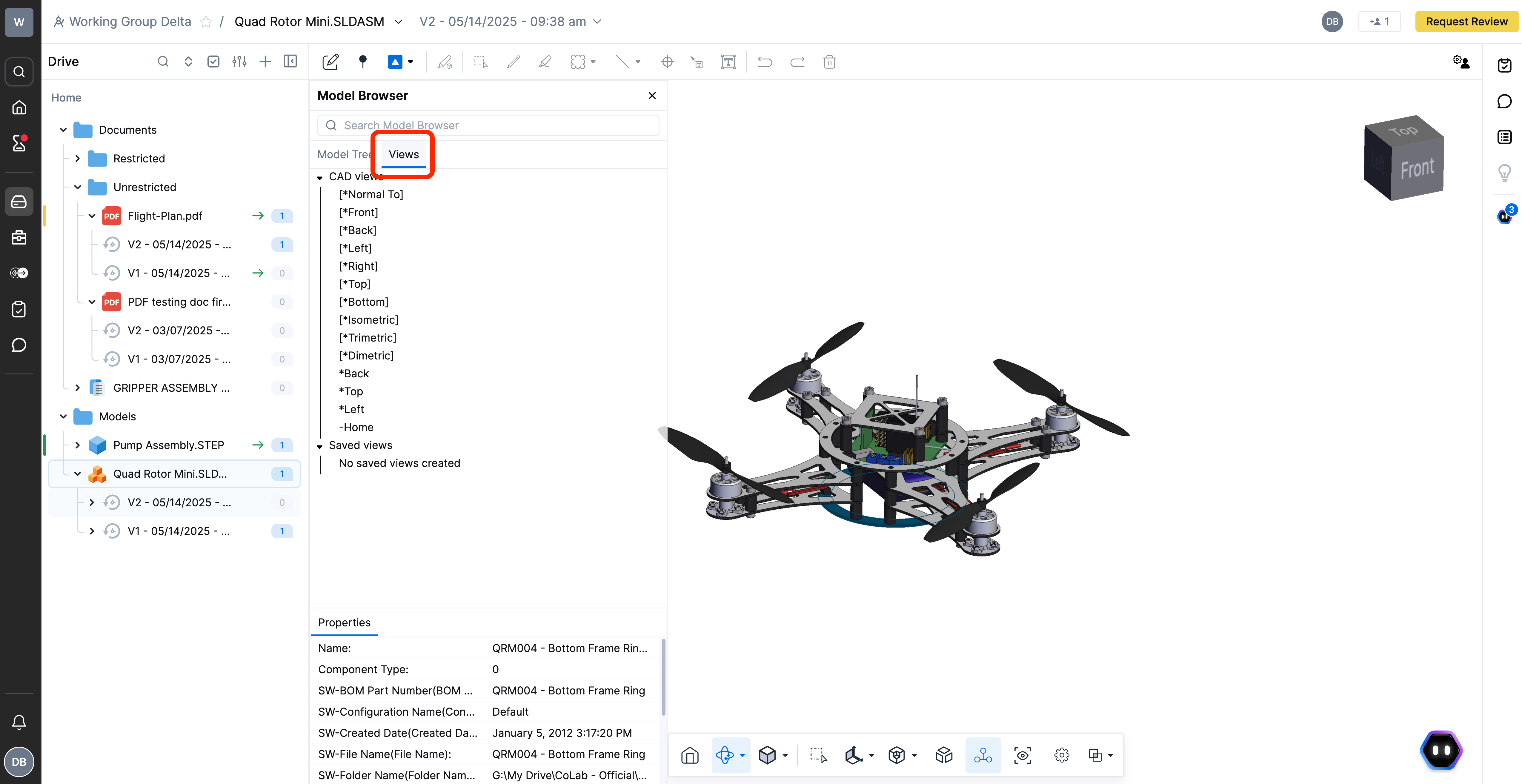Select the [*Front] view
Image resolution: width=1522 pixels, height=784 pixels.
click(358, 212)
